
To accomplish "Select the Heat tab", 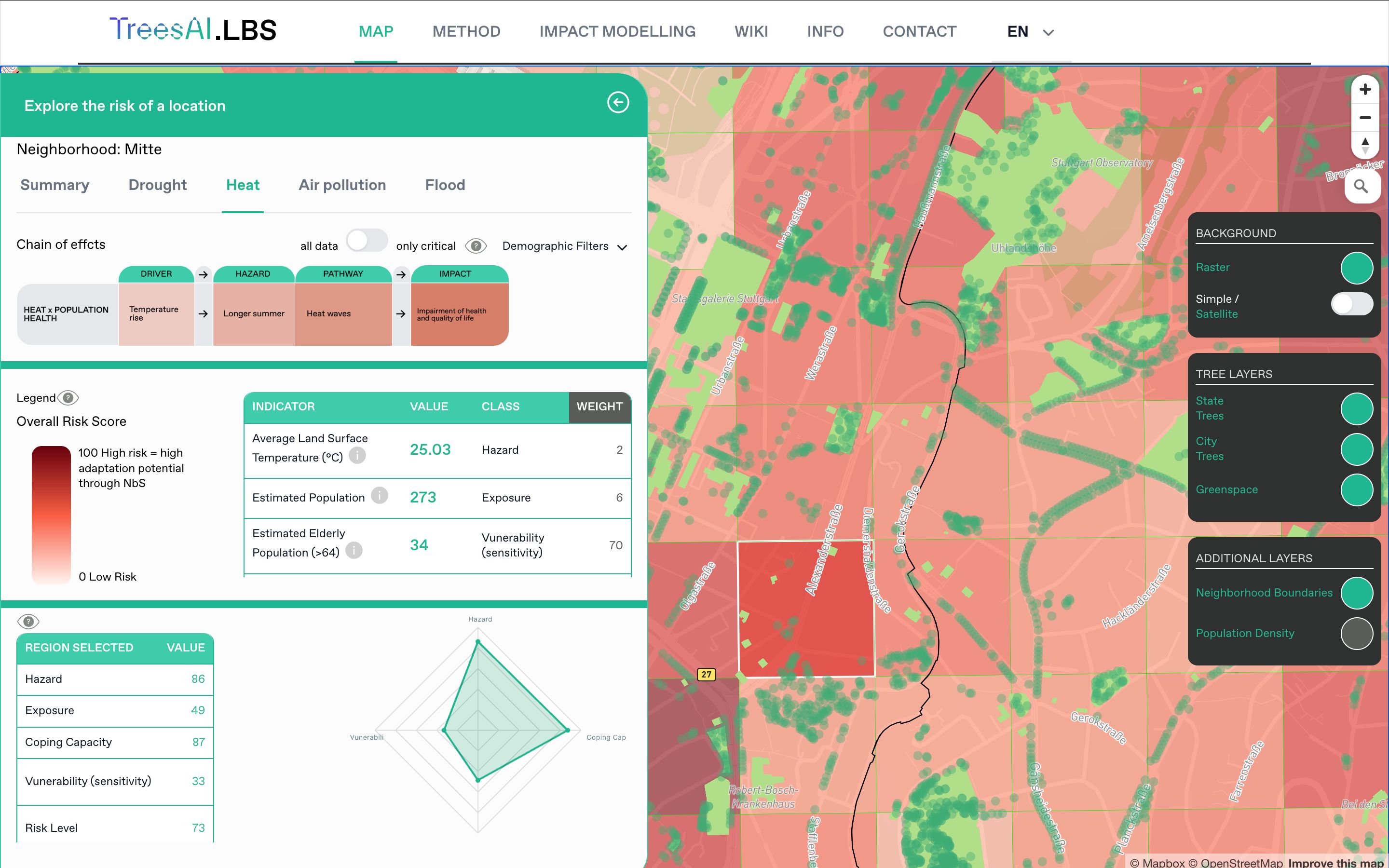I will pyautogui.click(x=243, y=185).
